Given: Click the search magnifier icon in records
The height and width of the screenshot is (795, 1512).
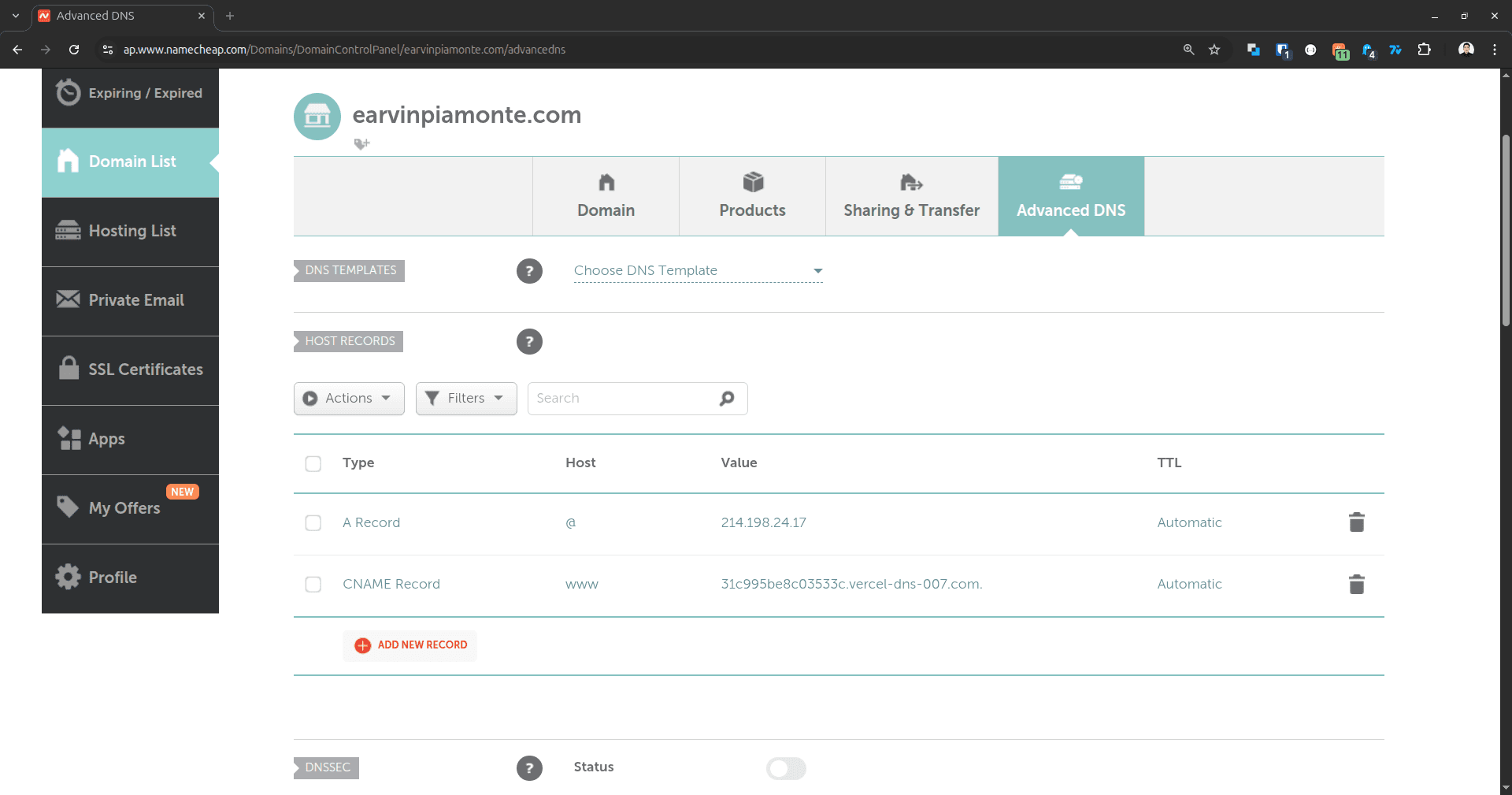Looking at the screenshot, I should [x=727, y=399].
